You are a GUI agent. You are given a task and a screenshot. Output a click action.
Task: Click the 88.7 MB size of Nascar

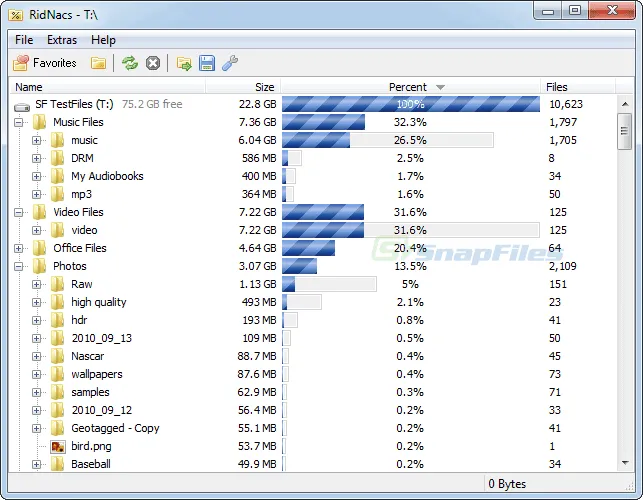coord(257,356)
